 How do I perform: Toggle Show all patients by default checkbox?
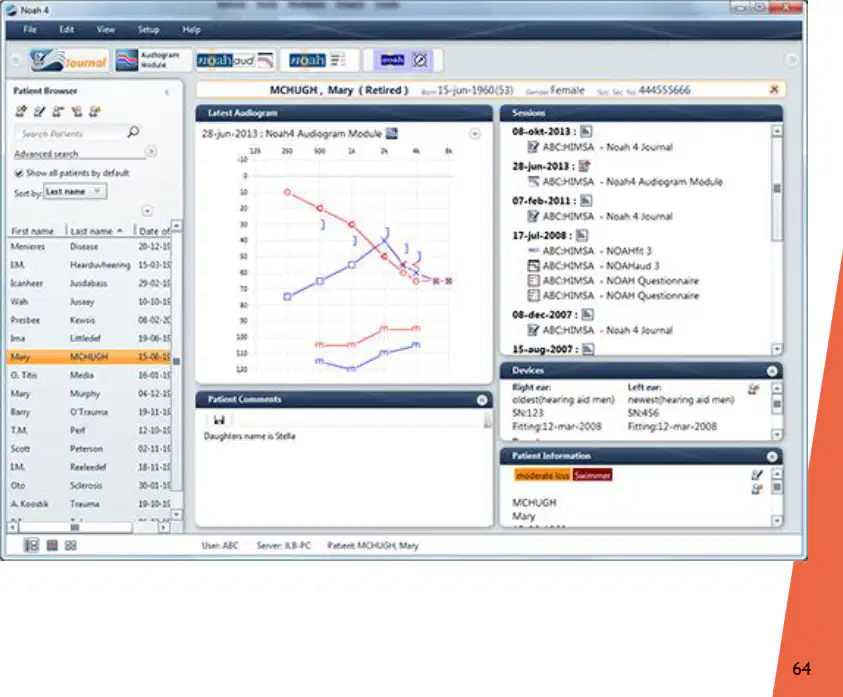(19, 173)
